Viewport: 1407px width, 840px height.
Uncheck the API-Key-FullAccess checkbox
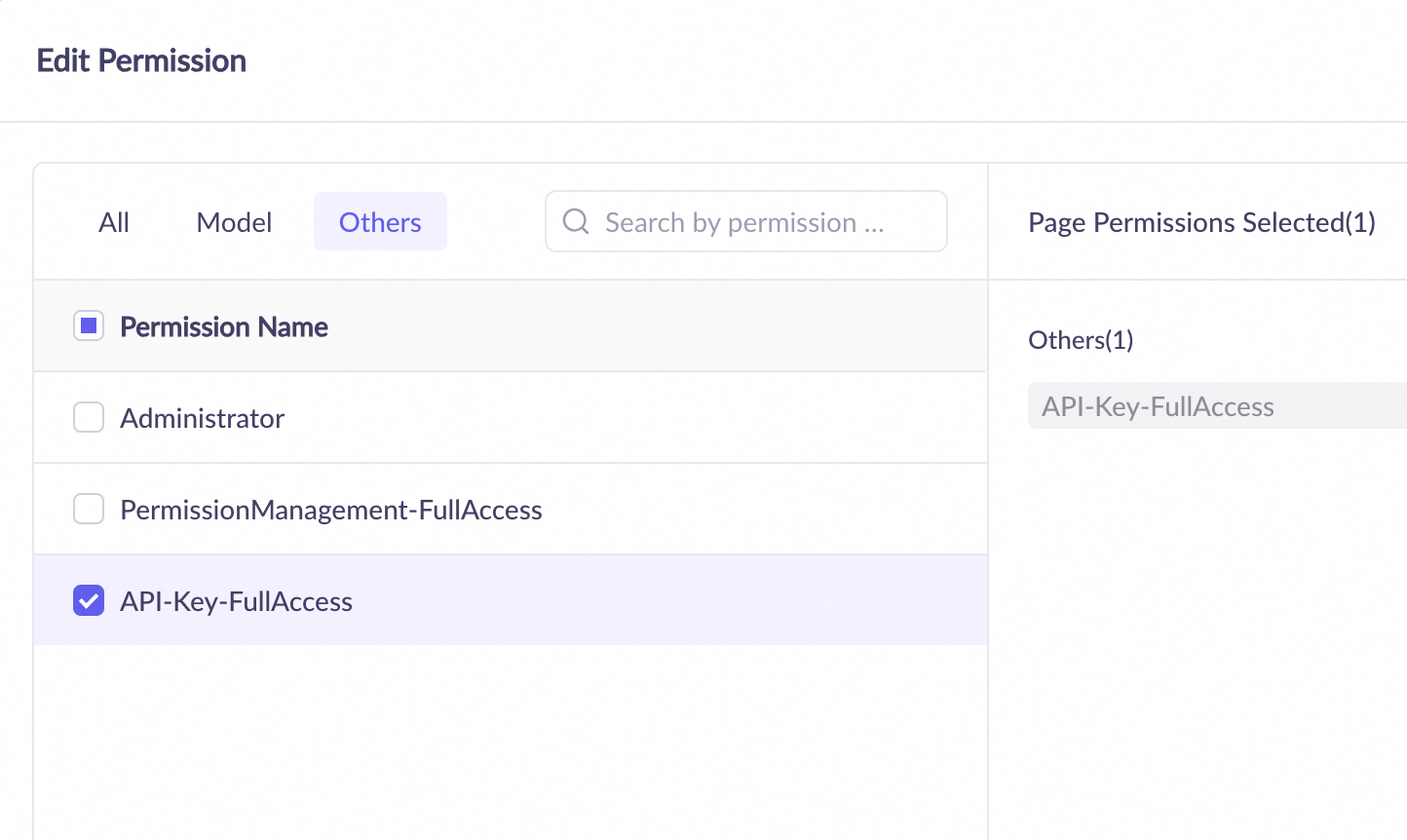tap(89, 601)
